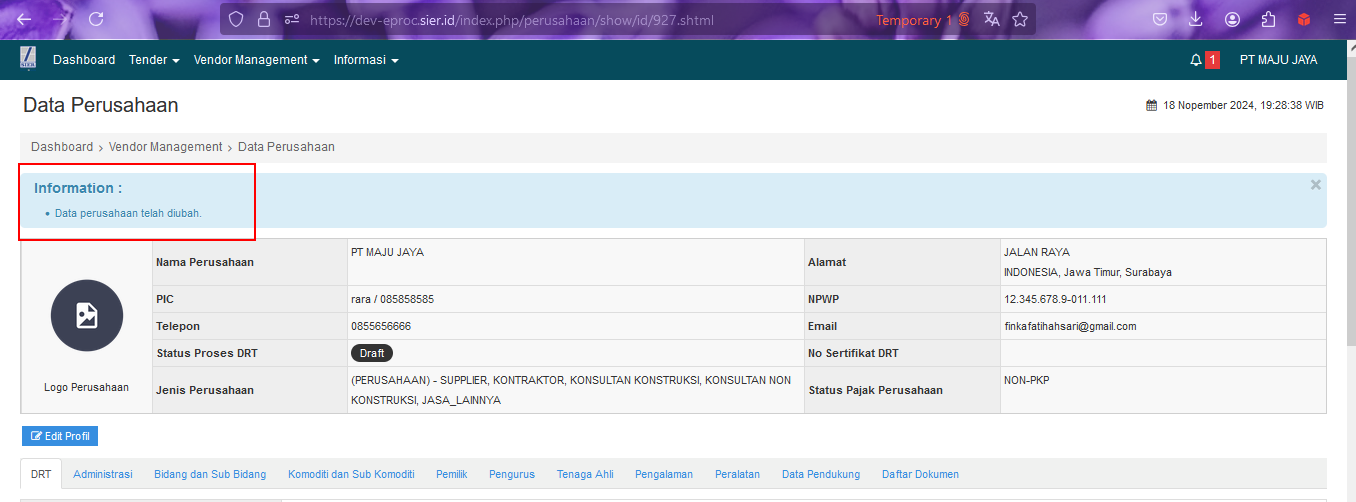This screenshot has height=502, width=1356.
Task: Reload the page with refresh icon
Action: click(x=96, y=19)
